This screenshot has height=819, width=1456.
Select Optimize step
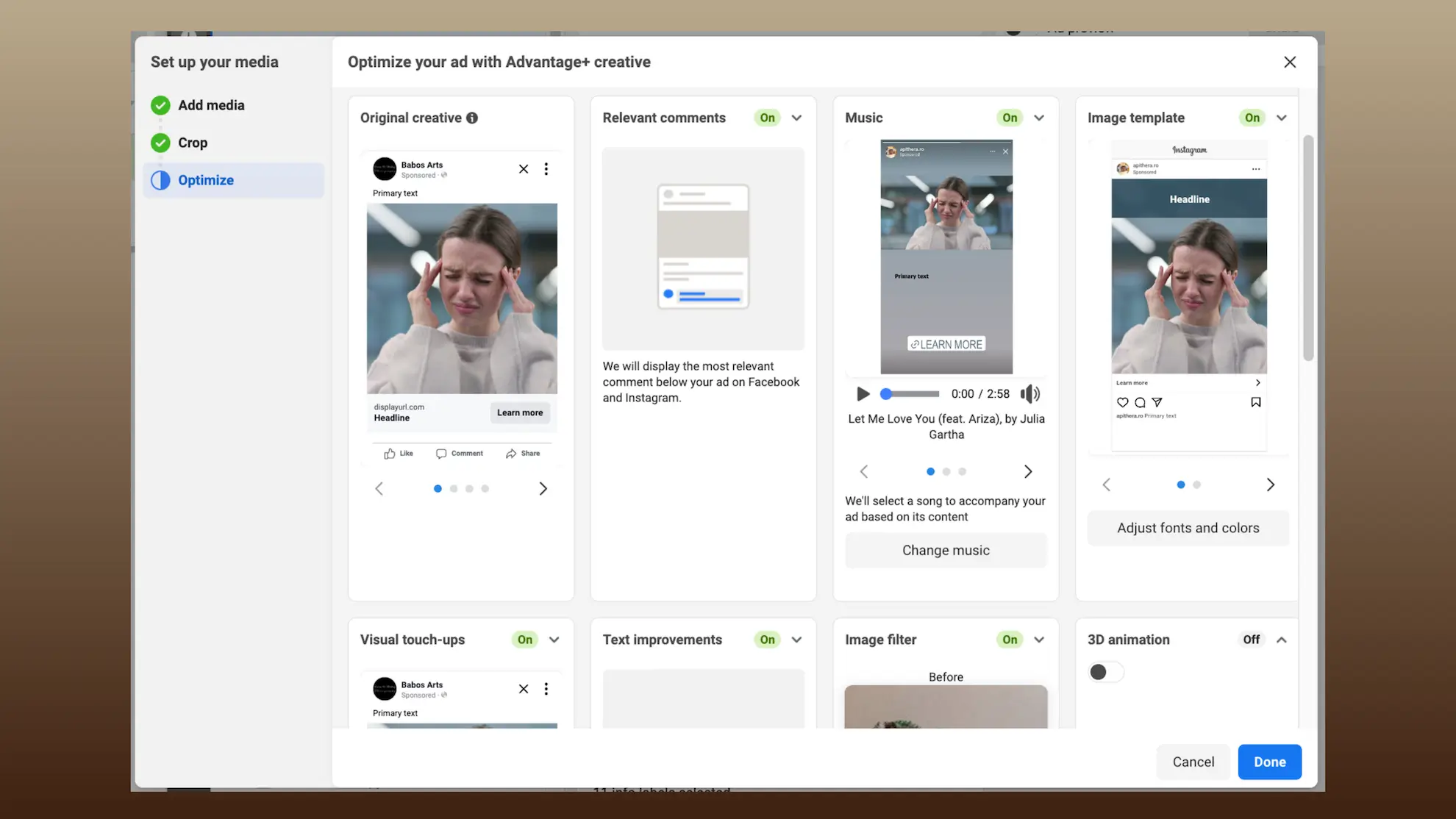[233, 180]
